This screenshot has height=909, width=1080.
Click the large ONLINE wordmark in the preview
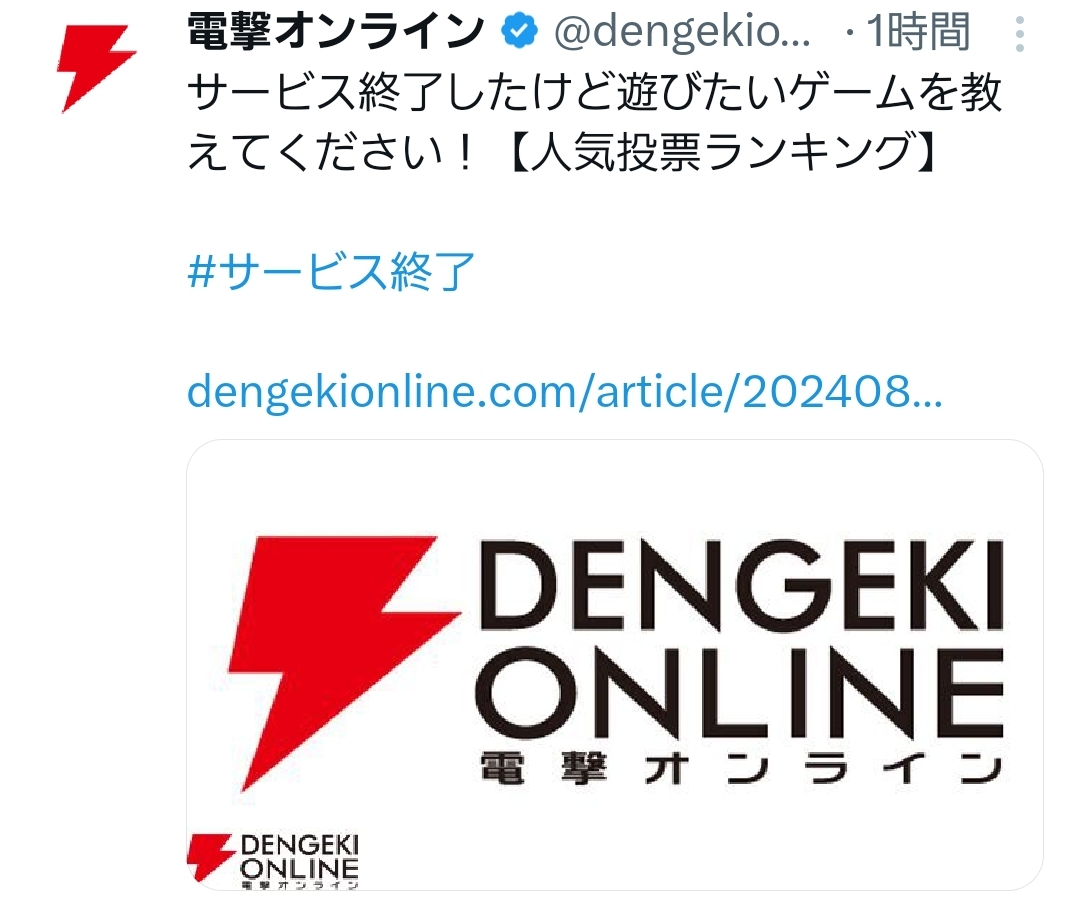pos(740,692)
